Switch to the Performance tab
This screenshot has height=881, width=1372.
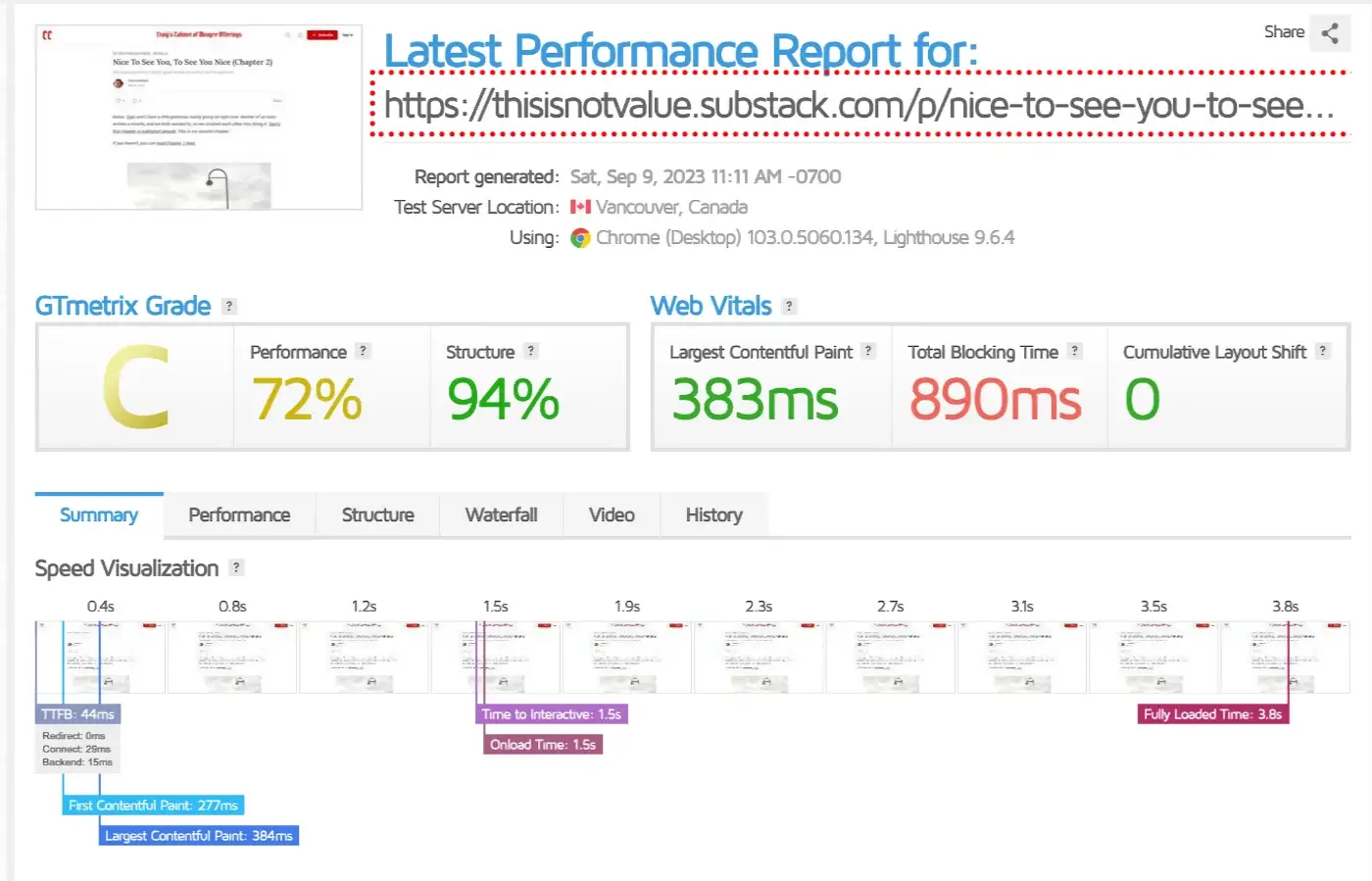tap(239, 514)
